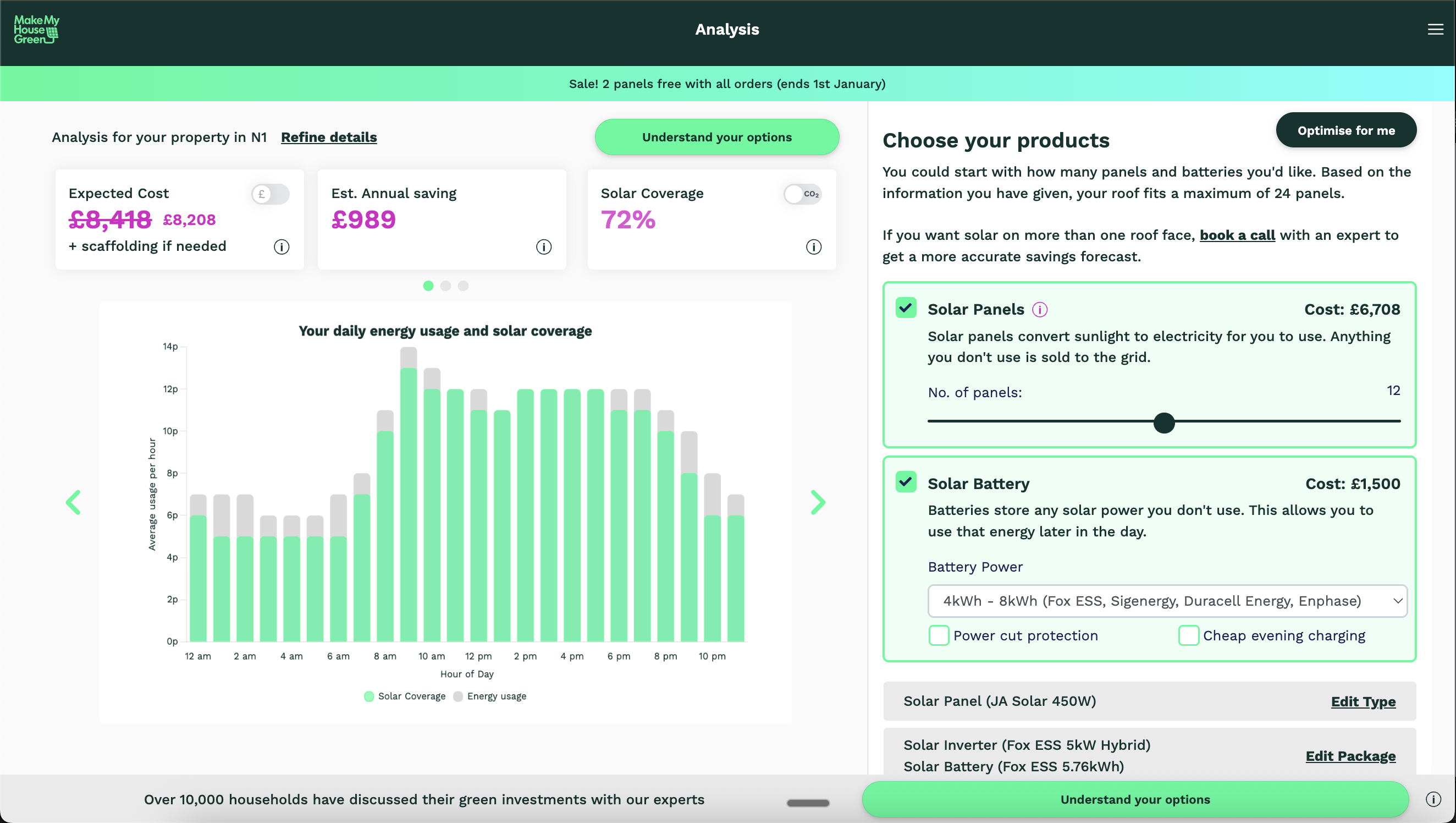
Task: Select second carousel dot indicator
Action: tap(445, 286)
